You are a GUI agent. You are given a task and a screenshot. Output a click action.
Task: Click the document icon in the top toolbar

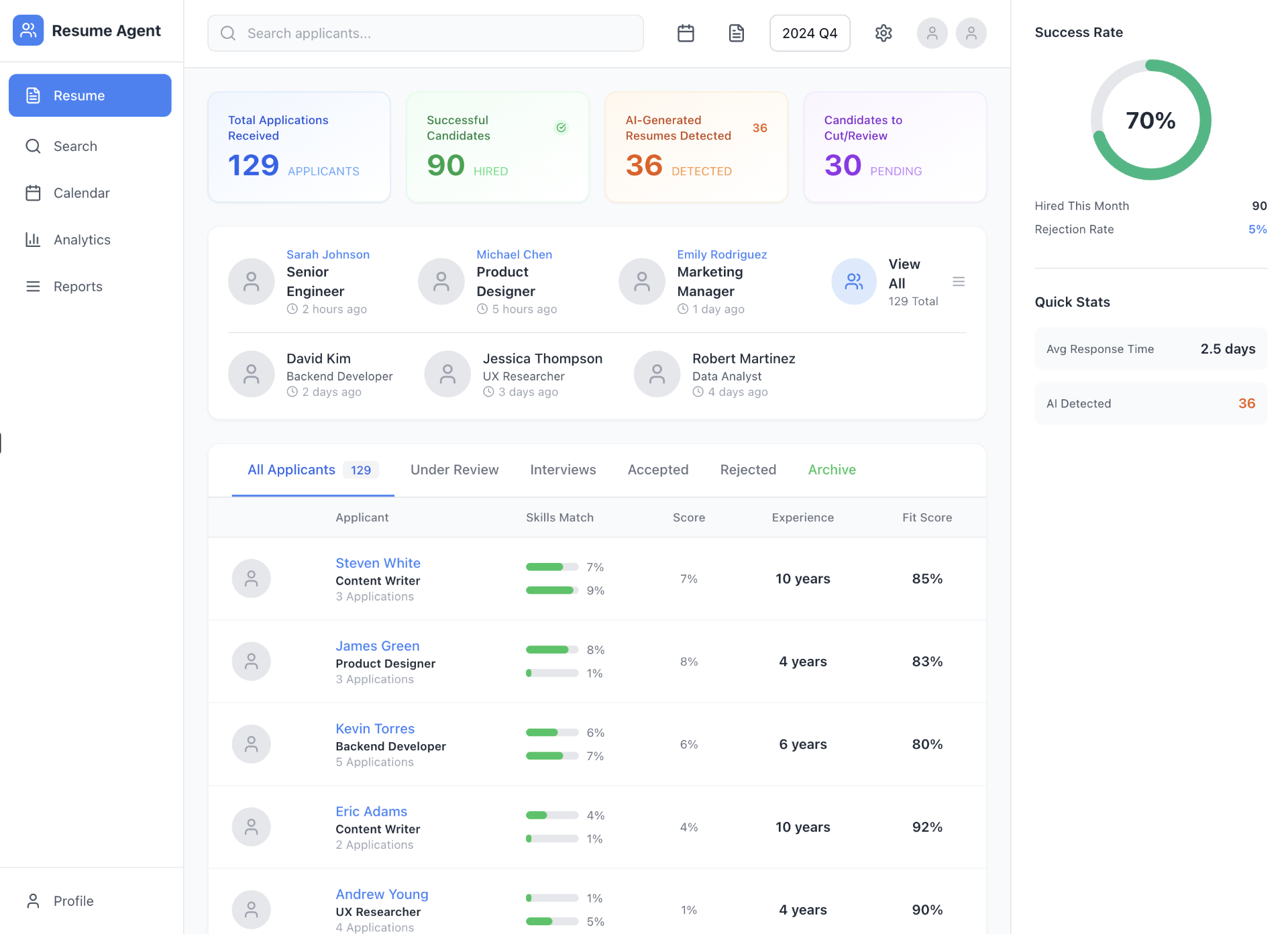[736, 32]
